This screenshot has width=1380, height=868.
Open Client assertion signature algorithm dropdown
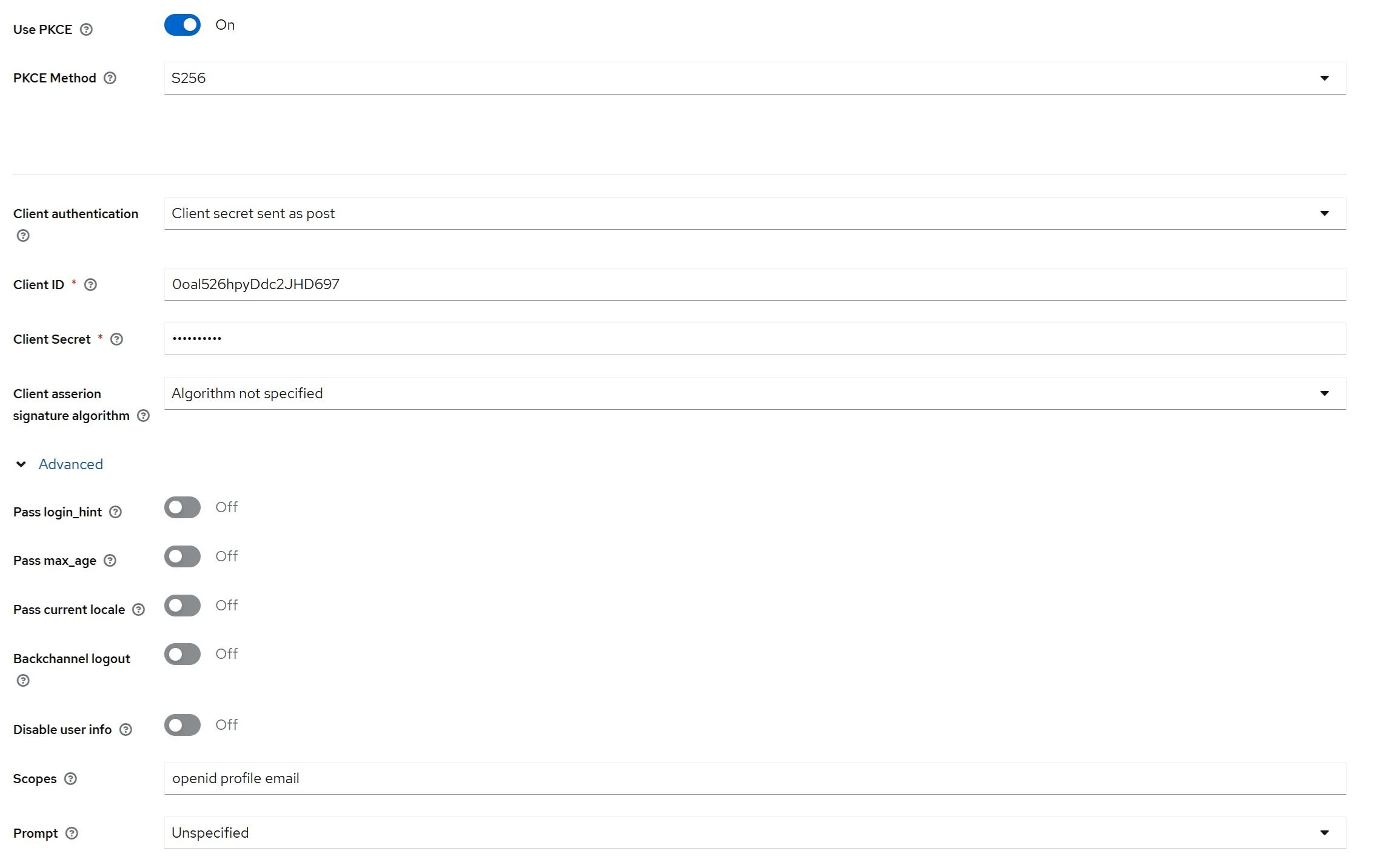pyautogui.click(x=754, y=393)
